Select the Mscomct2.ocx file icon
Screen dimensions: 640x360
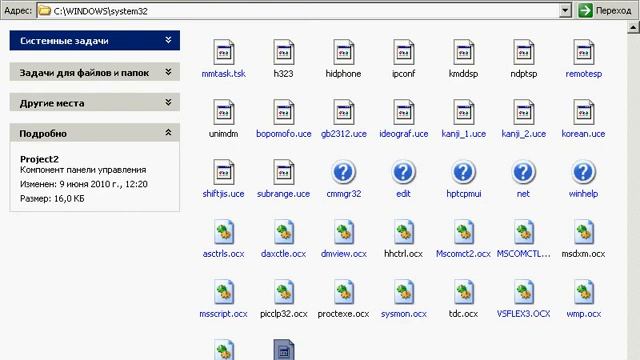(x=464, y=232)
